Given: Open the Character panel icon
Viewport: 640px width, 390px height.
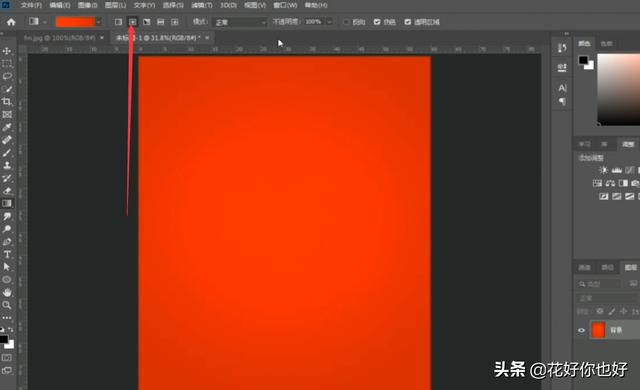Looking at the screenshot, I should (562, 88).
